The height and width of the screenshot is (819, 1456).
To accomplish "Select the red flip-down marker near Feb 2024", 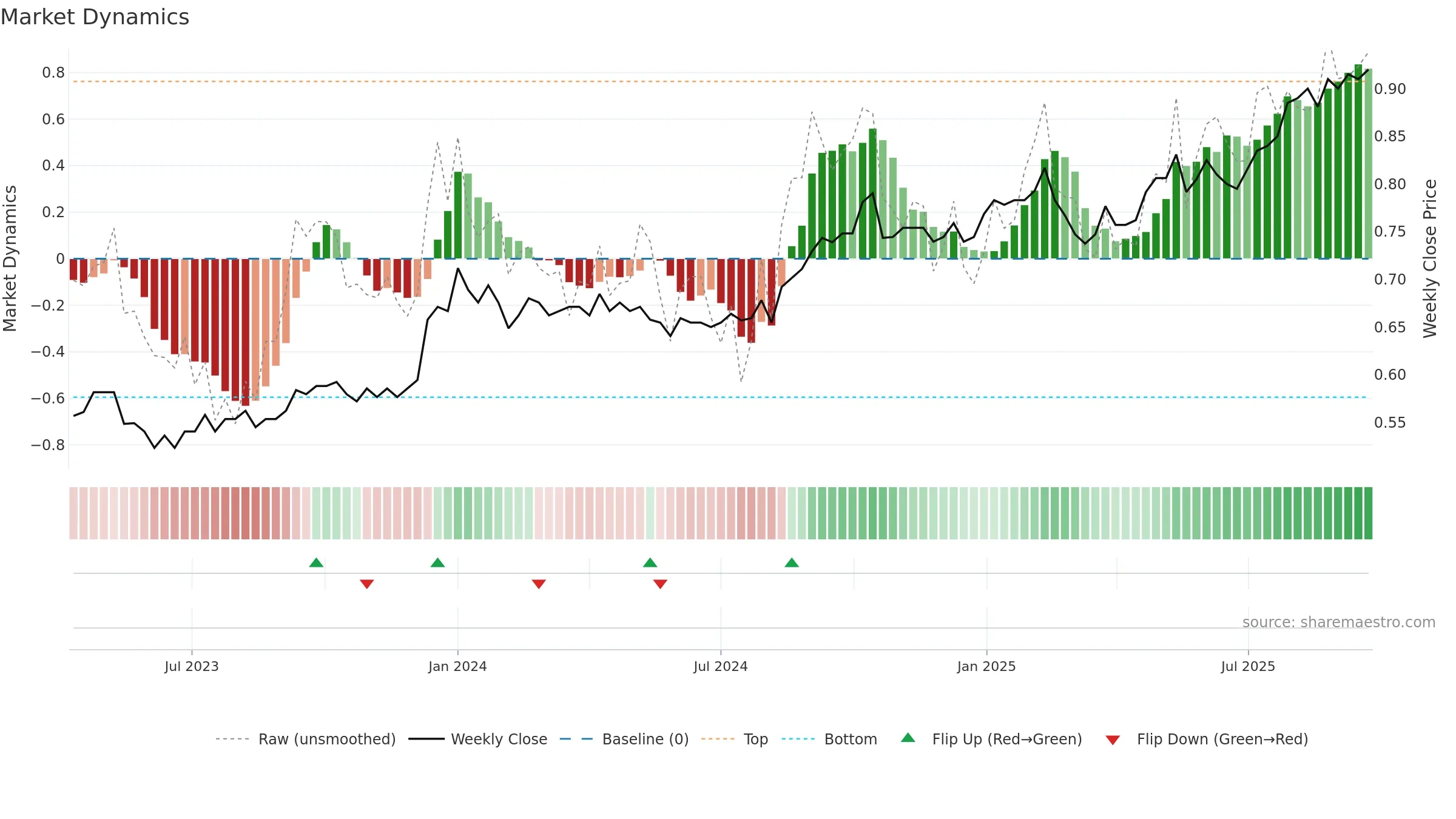I will point(539,584).
